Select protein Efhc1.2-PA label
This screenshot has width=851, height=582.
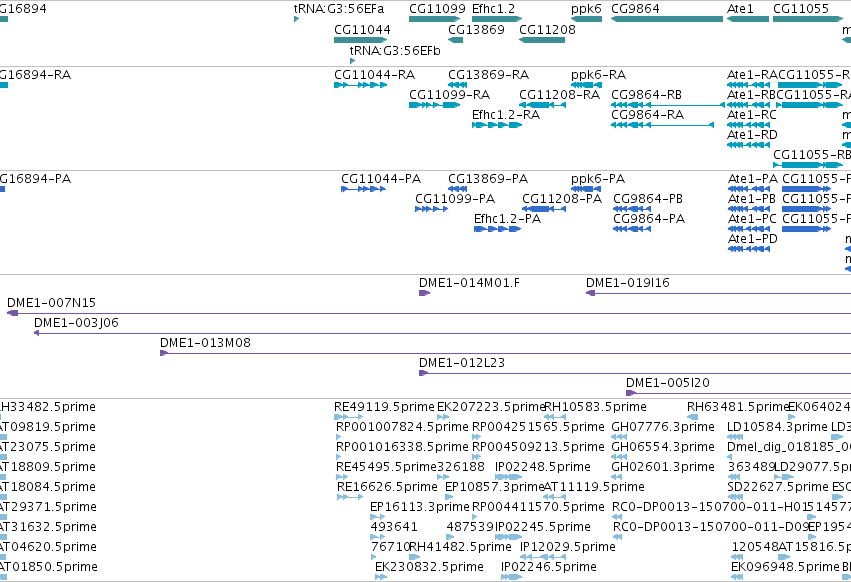(507, 219)
